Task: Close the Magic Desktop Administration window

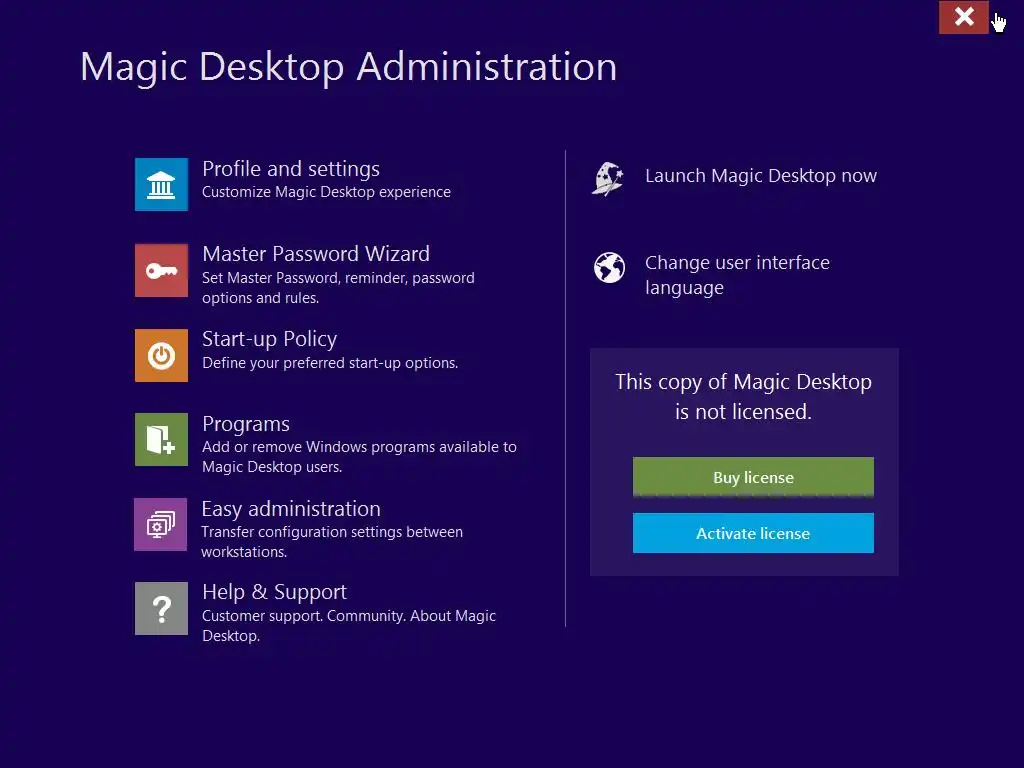Action: click(964, 17)
